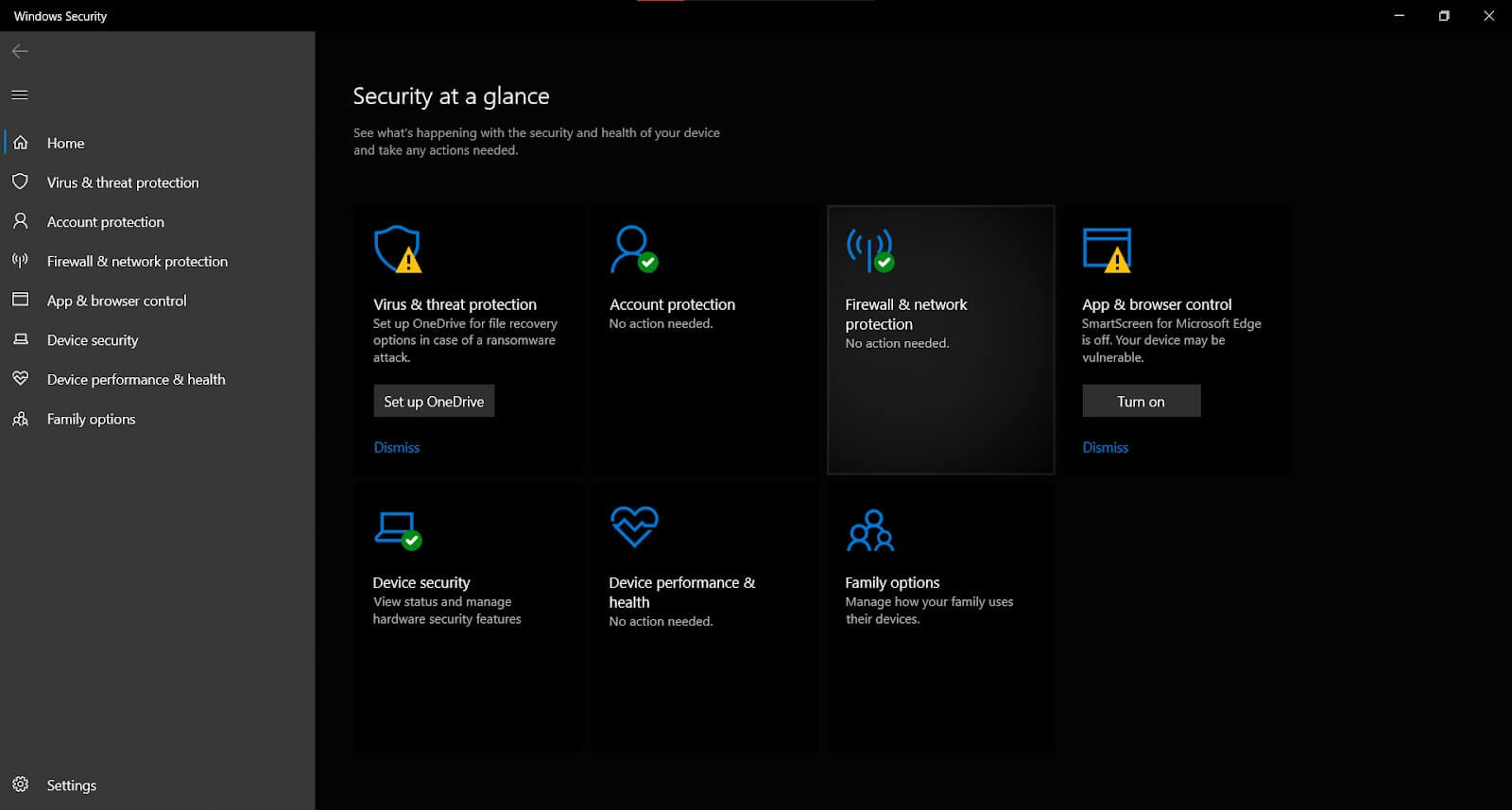Click the Set up OneDrive button

click(x=434, y=401)
